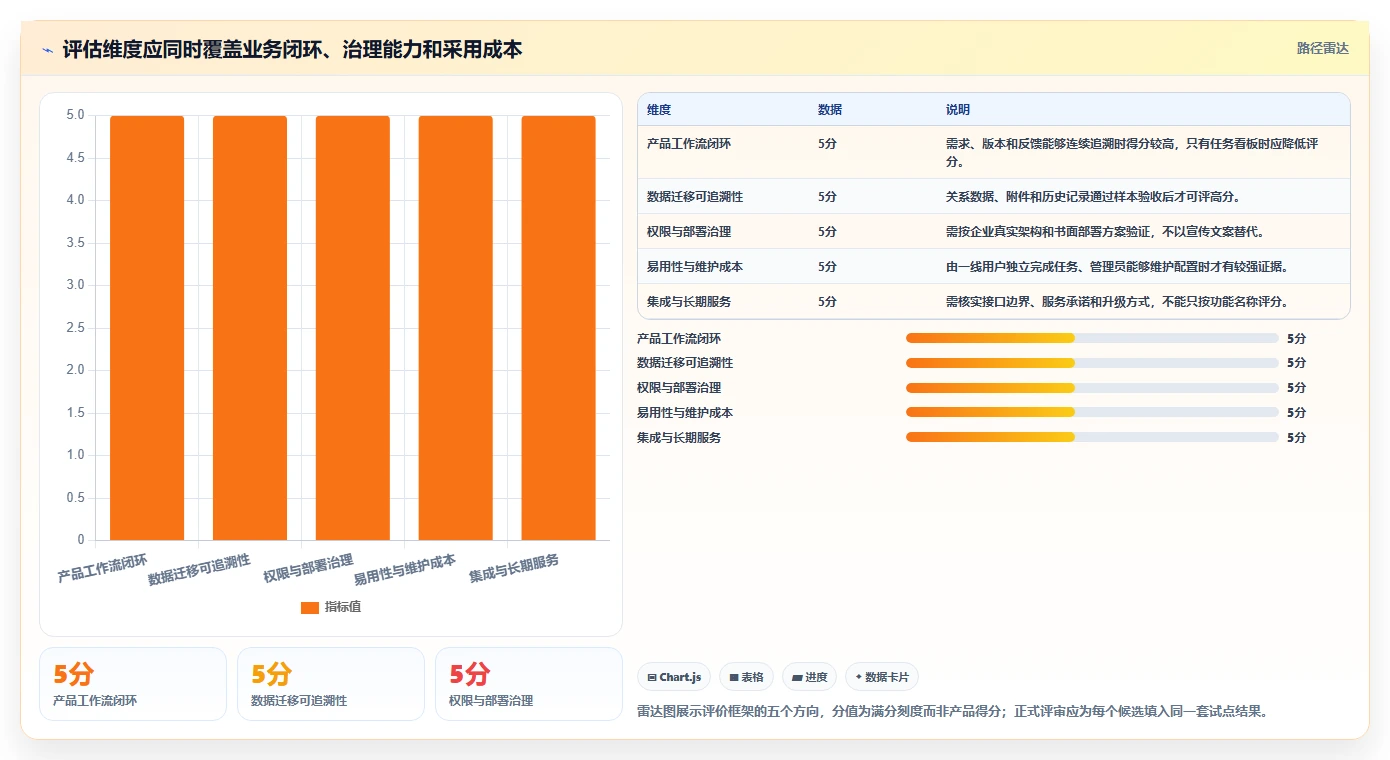Viewport: 1390px width, 760px height.
Task: Click the 数据迁移可追溯性 progress bar
Action: click(1092, 363)
